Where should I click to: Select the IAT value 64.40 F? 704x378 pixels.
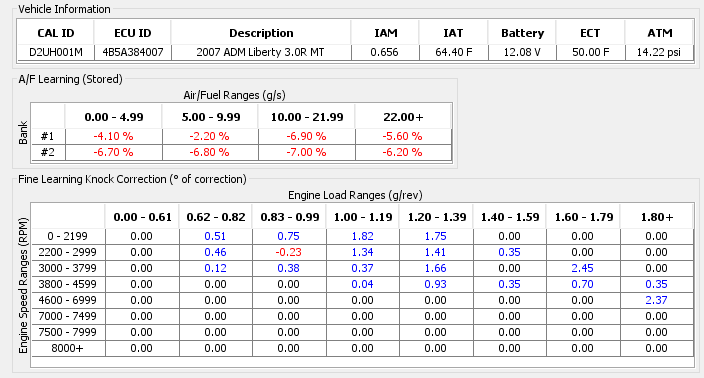pos(453,52)
